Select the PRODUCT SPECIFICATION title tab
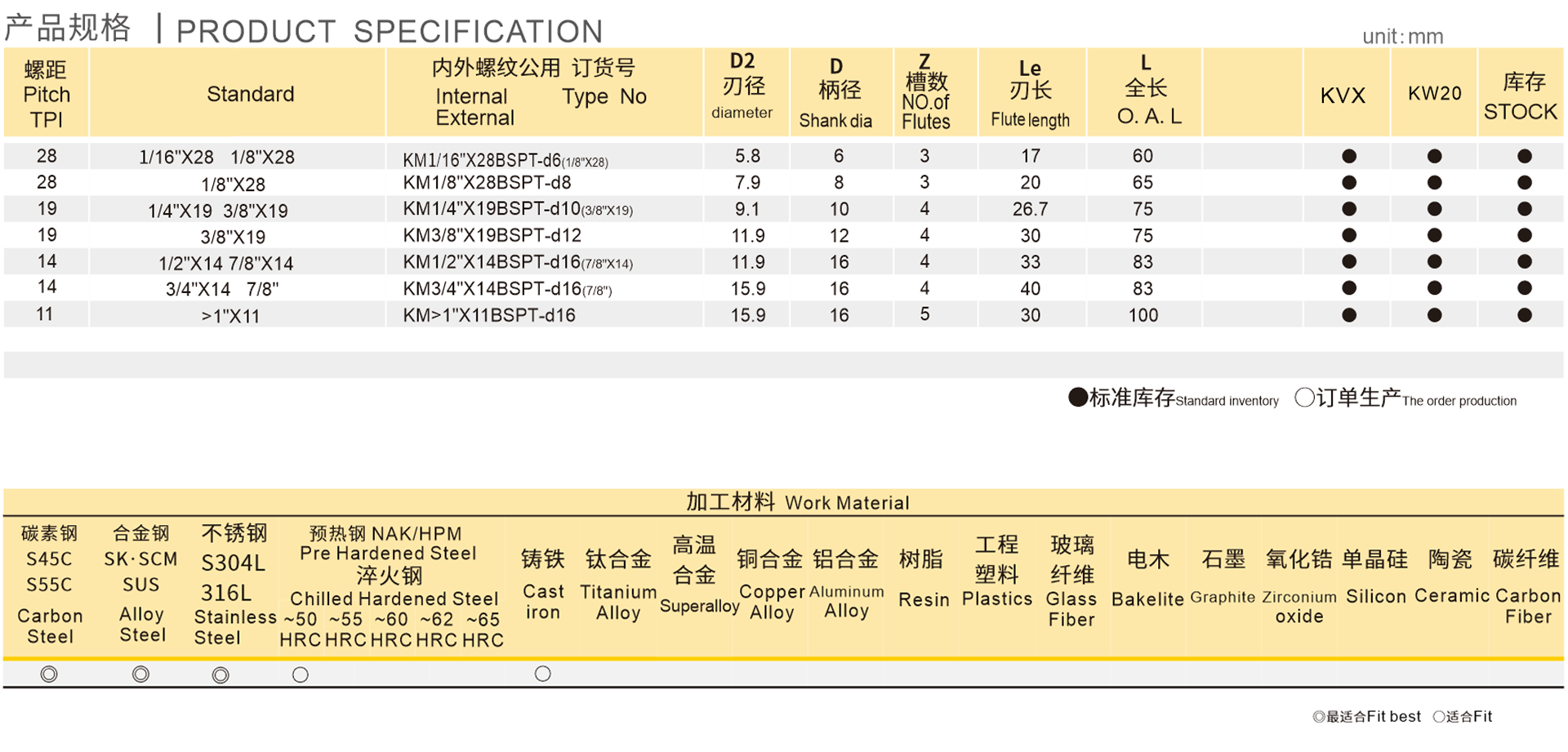Viewport: 1568px width, 752px height. coord(390,30)
